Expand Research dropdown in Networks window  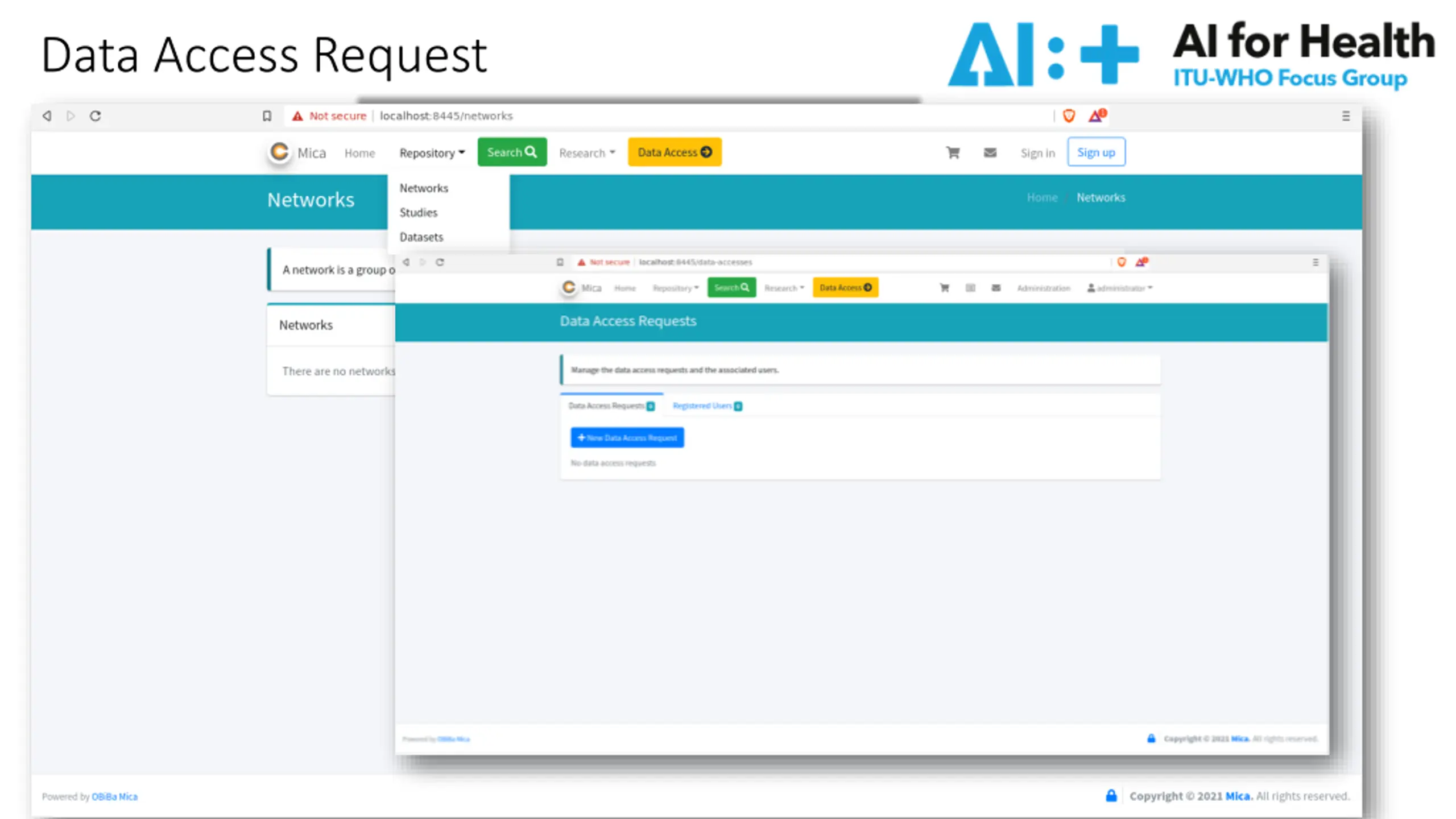point(587,153)
